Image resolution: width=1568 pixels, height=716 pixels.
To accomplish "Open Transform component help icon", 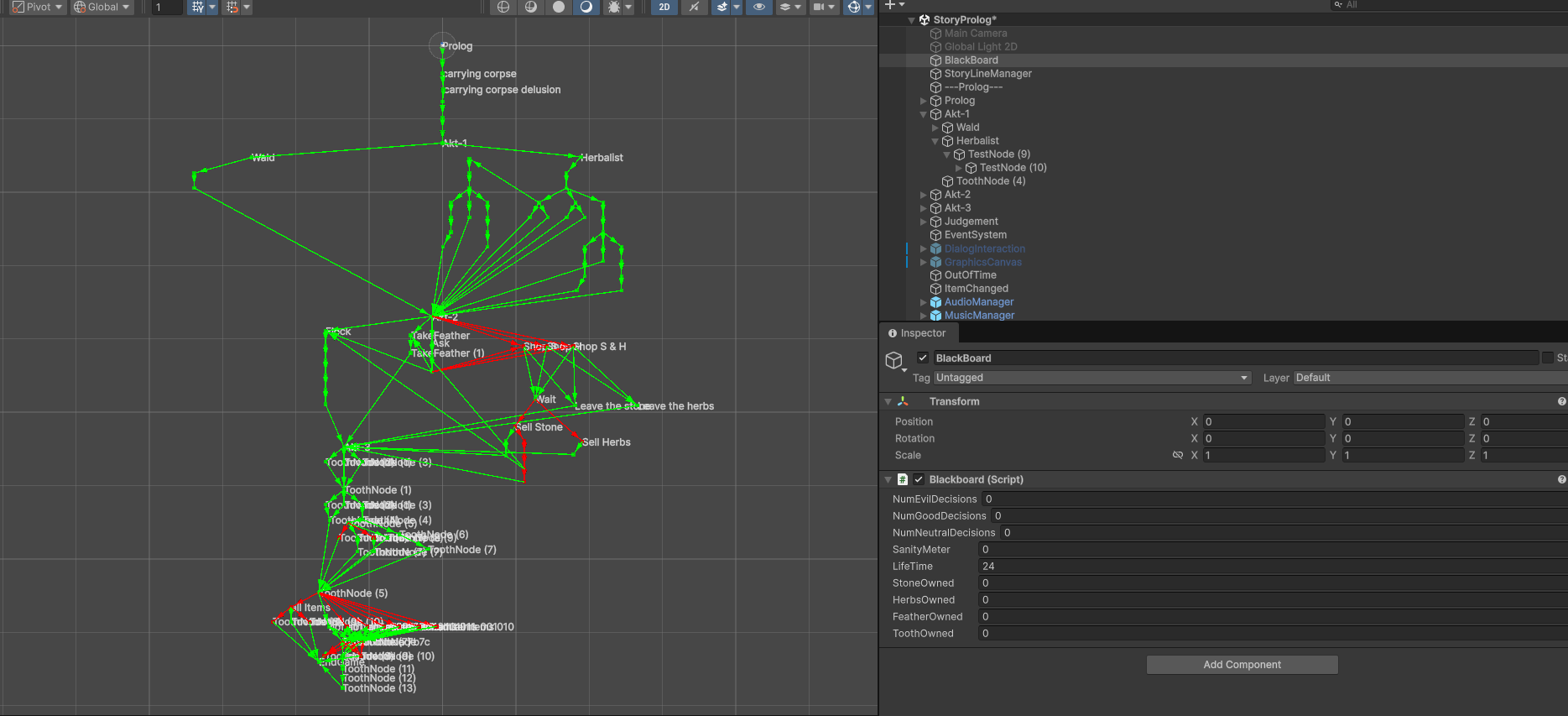I will 1561,401.
